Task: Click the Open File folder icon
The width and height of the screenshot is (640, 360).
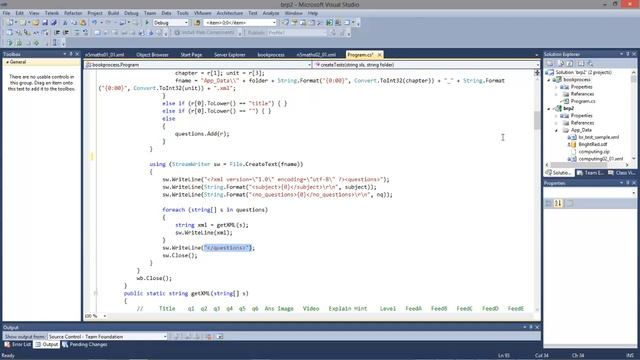Action: click(36, 23)
